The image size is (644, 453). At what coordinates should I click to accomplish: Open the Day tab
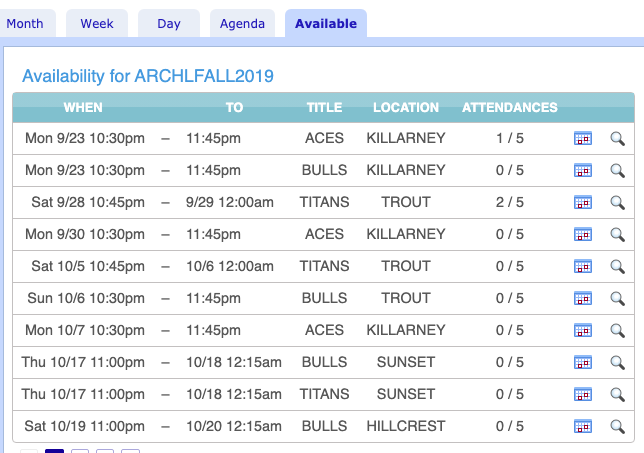(169, 24)
